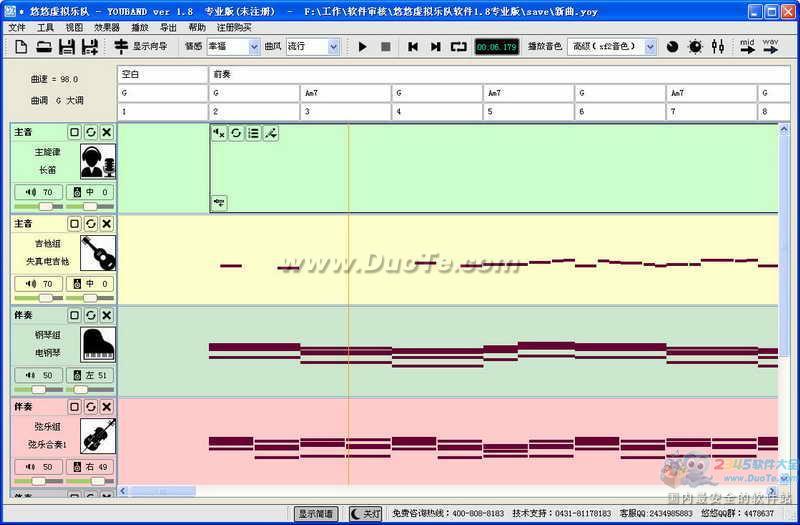
Task: Click the new file icon
Action: tap(18, 47)
